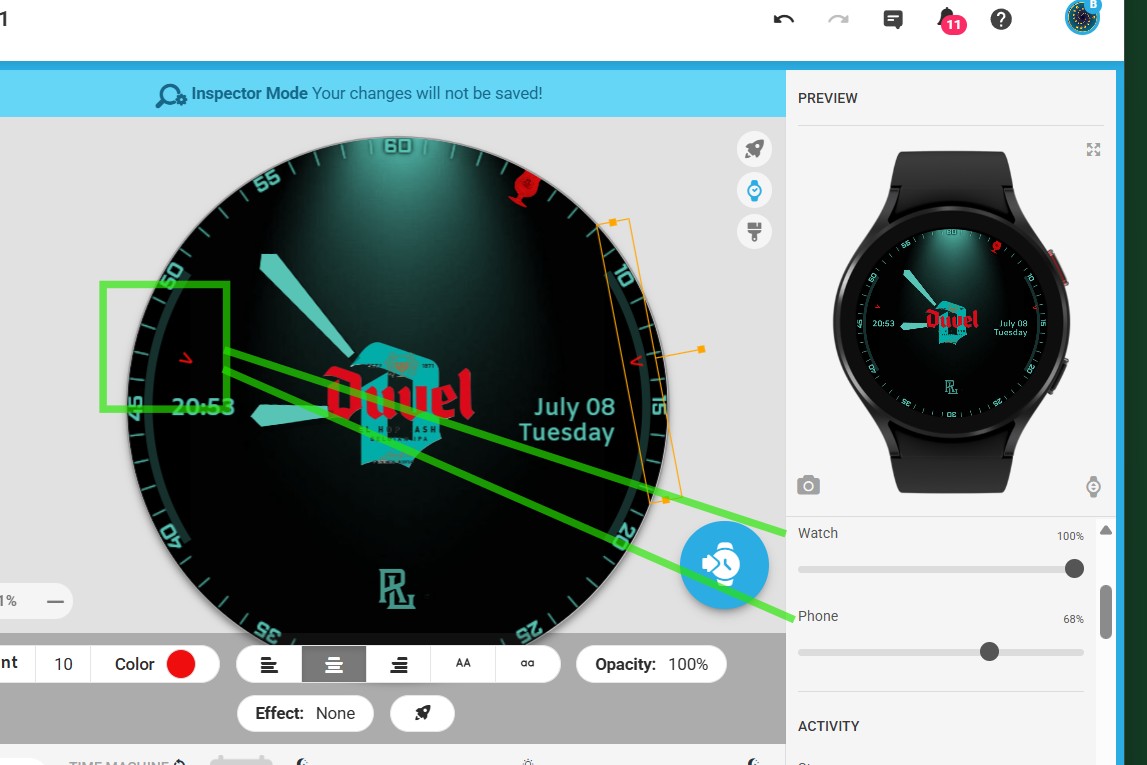Open the help question mark icon
The width and height of the screenshot is (1147, 765).
pos(1001,19)
